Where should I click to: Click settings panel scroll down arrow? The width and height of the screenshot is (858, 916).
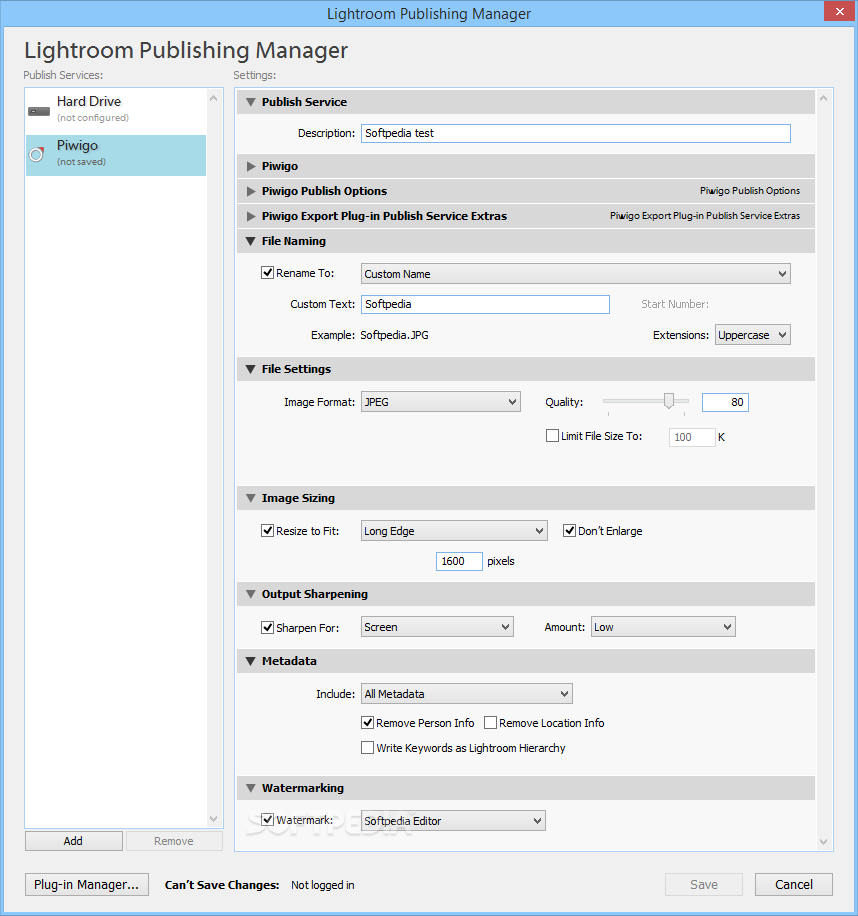point(824,842)
